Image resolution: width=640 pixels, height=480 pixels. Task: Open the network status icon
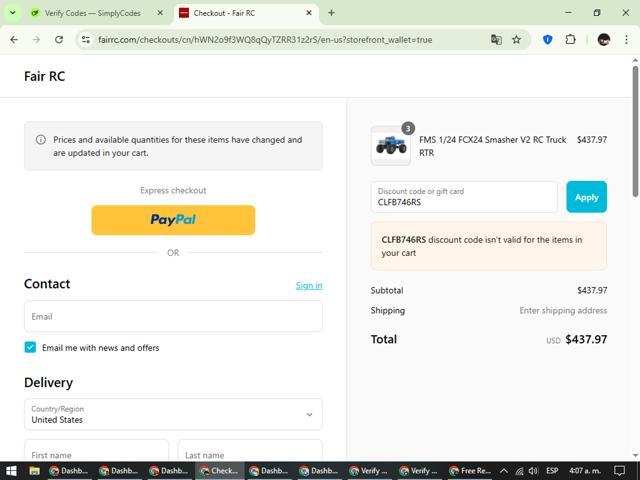(519, 471)
